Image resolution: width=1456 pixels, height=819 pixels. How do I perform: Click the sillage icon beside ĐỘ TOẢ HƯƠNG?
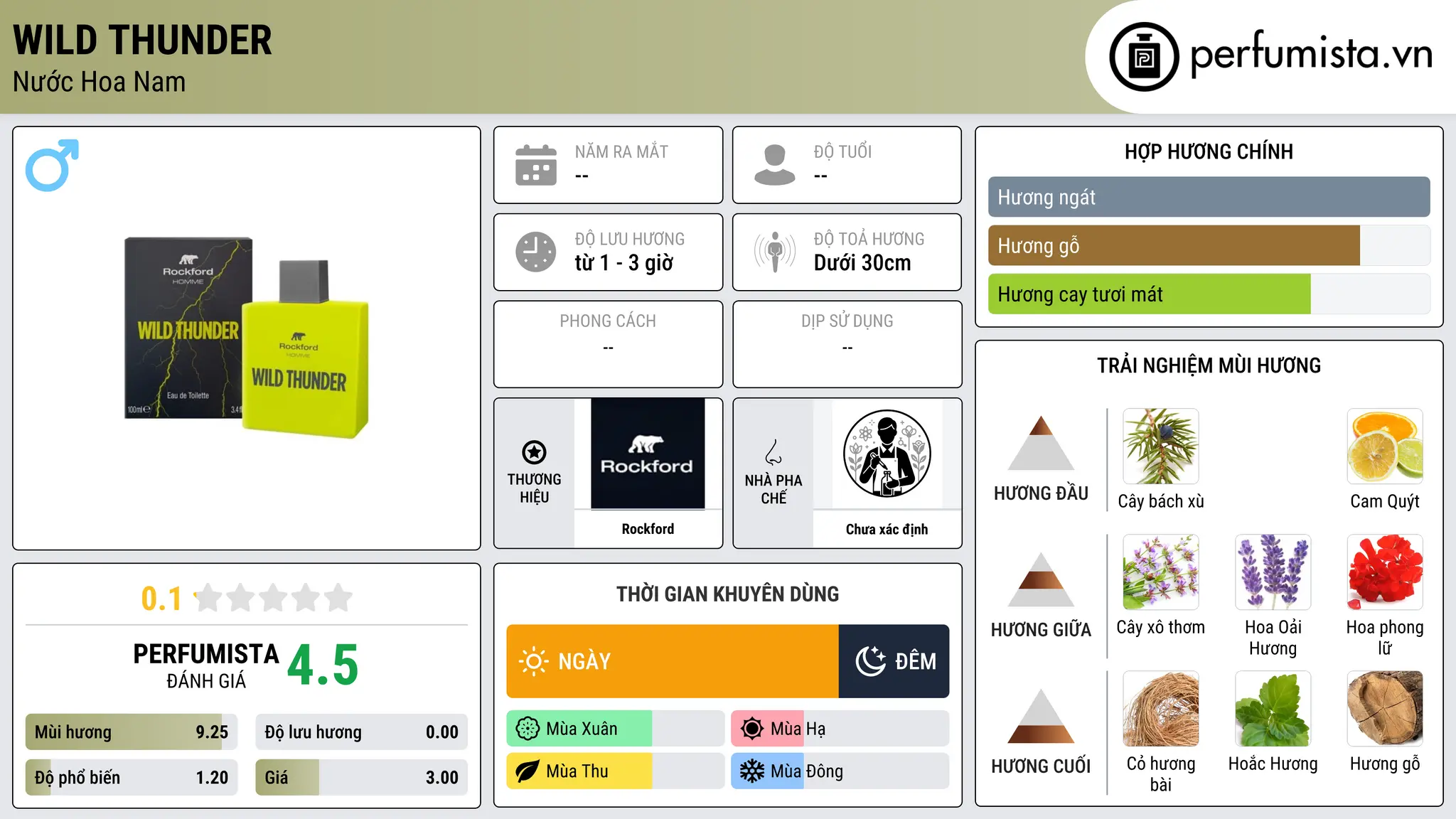point(775,252)
